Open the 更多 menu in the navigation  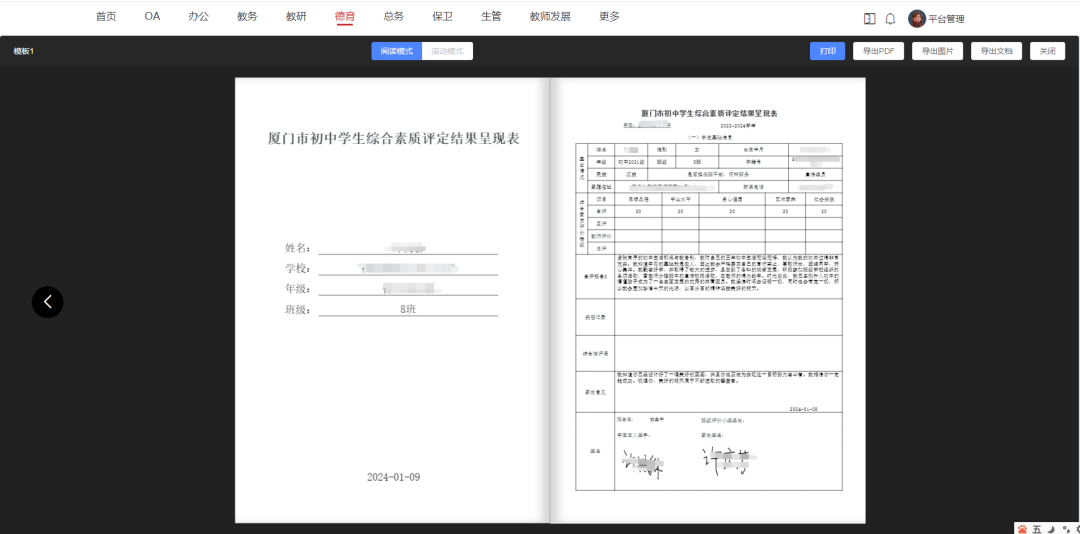609,17
